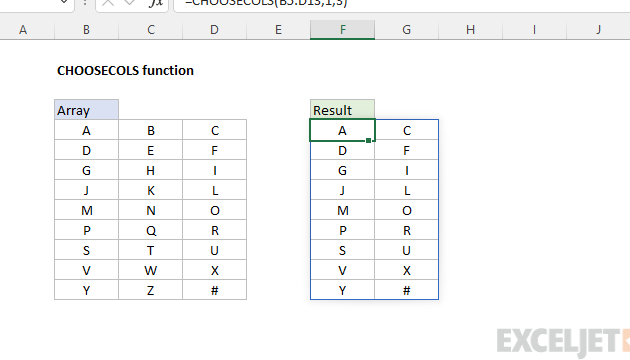The height and width of the screenshot is (360, 630).
Task: Select cell 'K' in the Array table
Action: [x=151, y=190]
